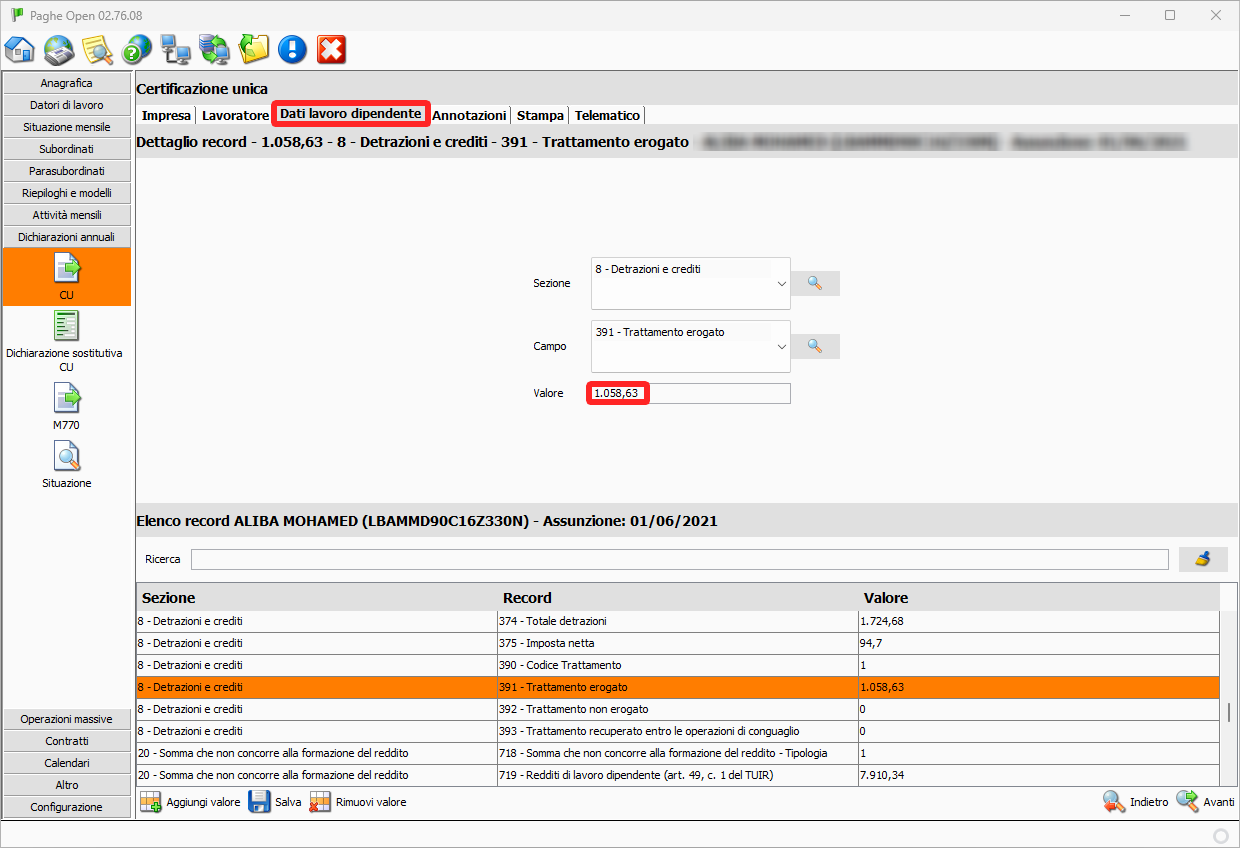
Task: Click the Salva button
Action: [x=274, y=802]
